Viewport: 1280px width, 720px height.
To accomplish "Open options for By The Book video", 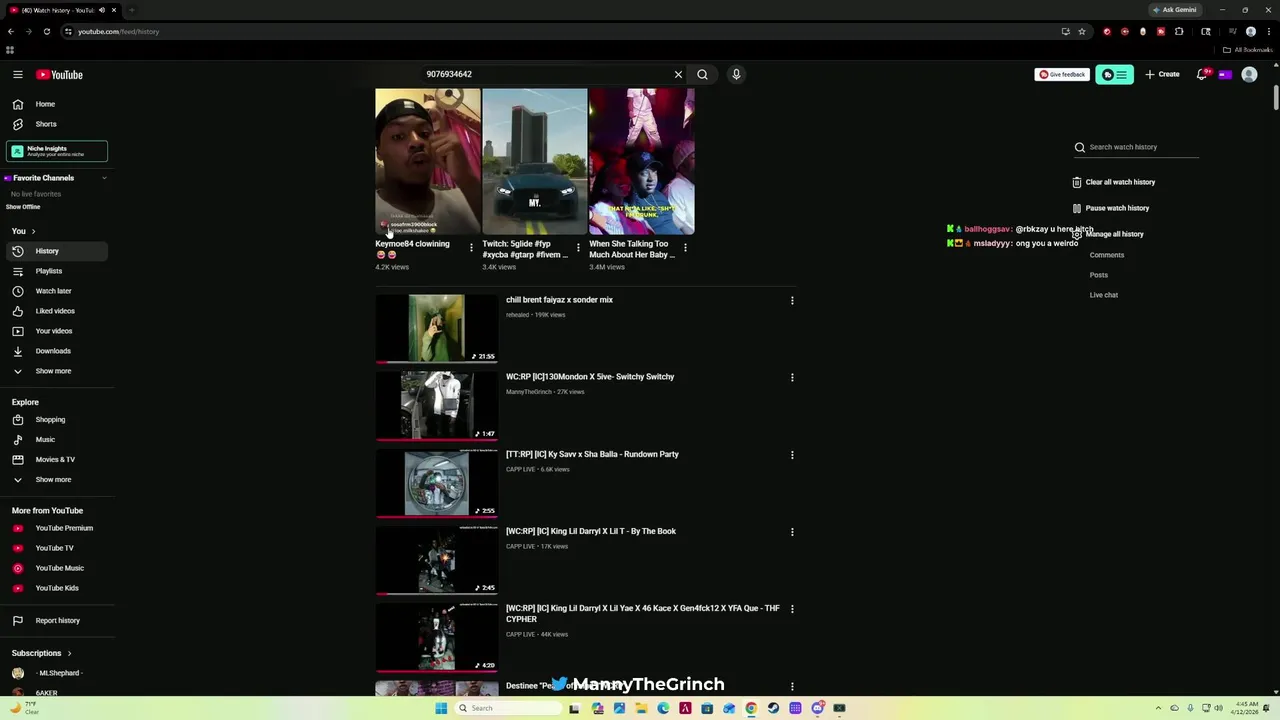I will 792,532.
